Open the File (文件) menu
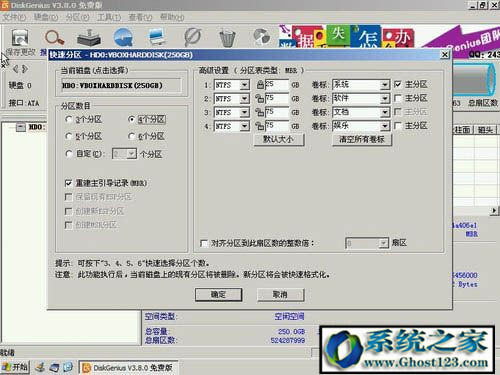Image resolution: width=500 pixels, height=375 pixels. (14, 17)
